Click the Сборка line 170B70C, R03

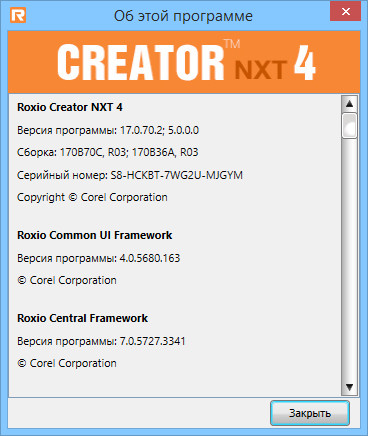point(108,152)
